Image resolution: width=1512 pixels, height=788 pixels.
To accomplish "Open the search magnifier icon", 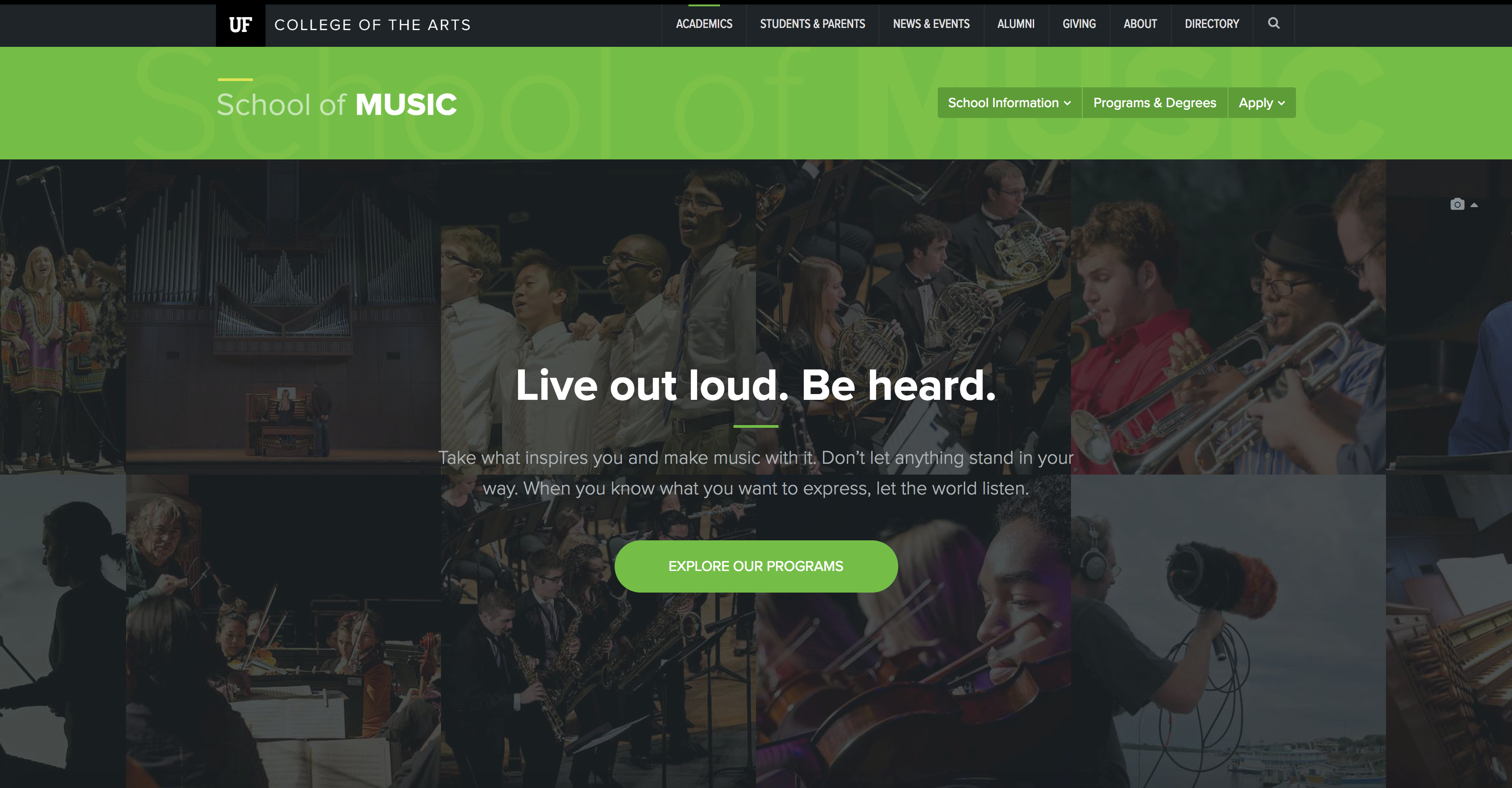I will click(x=1273, y=23).
